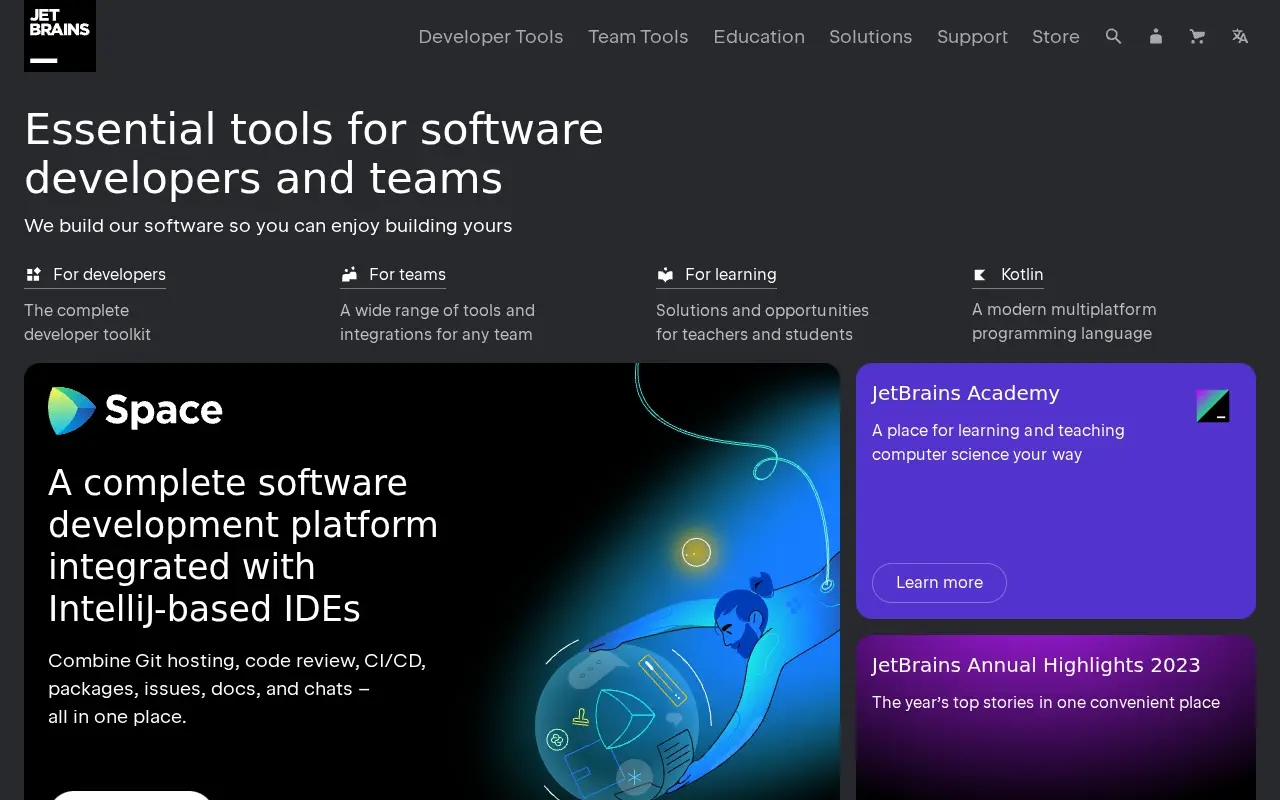Click "Combine Git hosting, code review" paragraph

[x=237, y=688]
